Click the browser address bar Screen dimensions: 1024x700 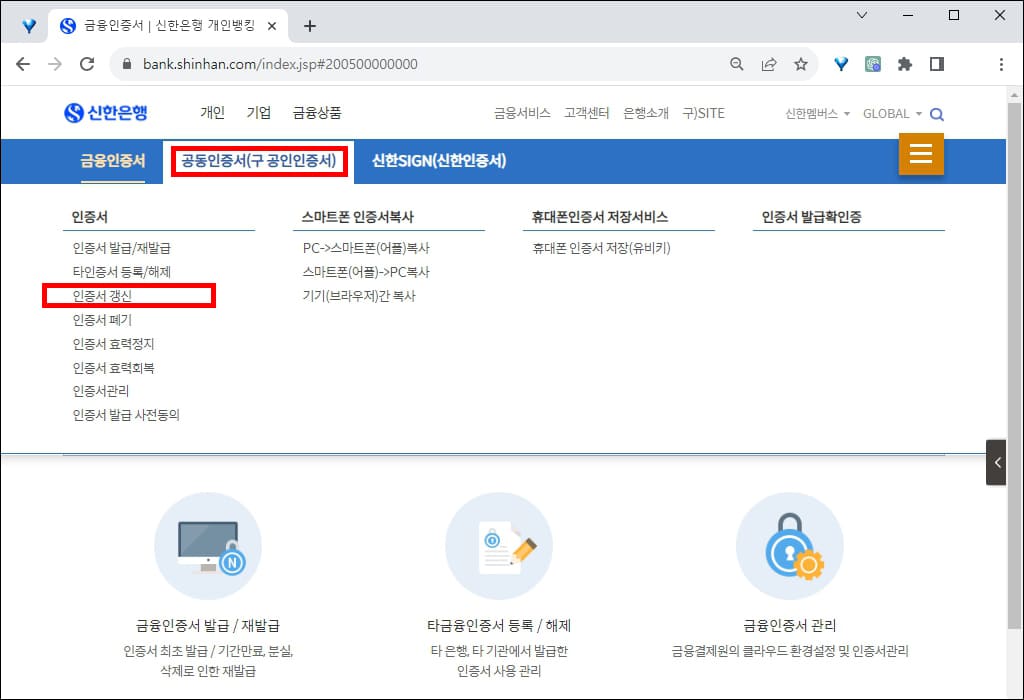pyautogui.click(x=400, y=62)
